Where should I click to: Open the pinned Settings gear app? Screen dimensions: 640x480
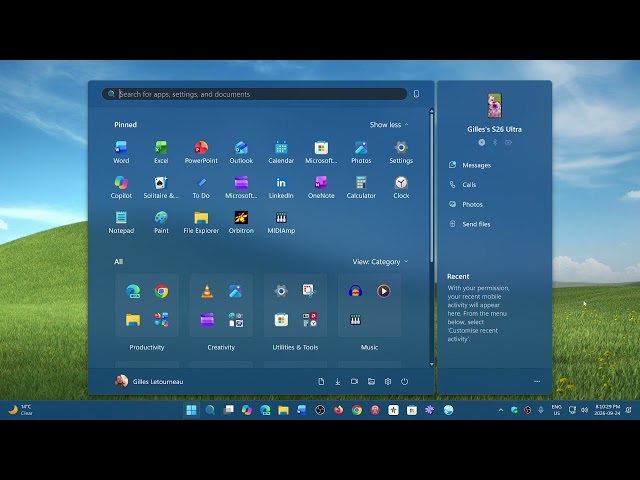(x=401, y=152)
